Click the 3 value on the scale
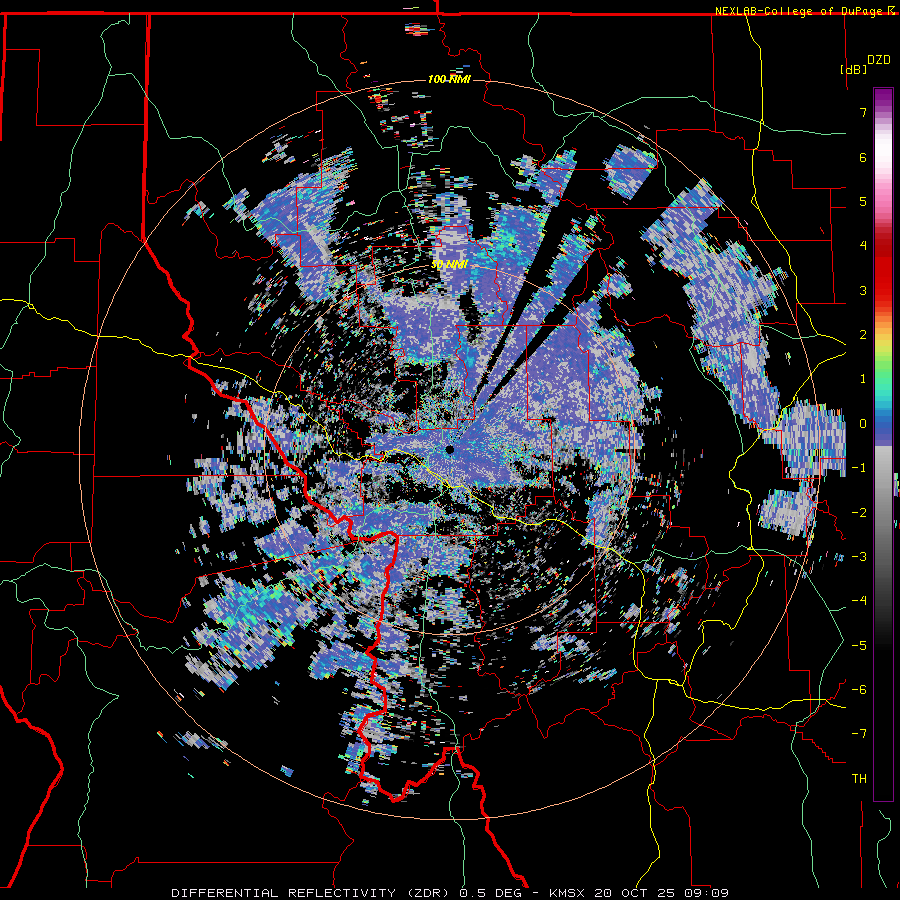Screen dimensions: 900x900 pyautogui.click(x=863, y=290)
